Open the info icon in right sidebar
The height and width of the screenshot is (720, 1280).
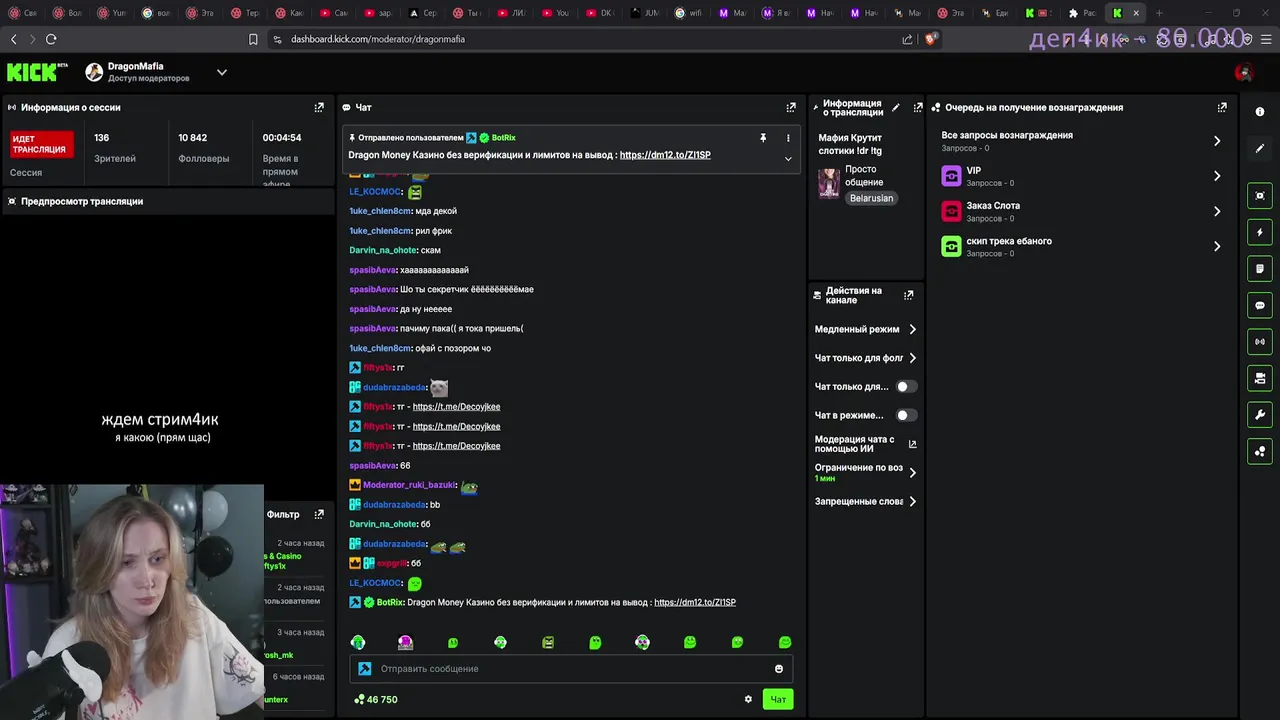(1260, 112)
